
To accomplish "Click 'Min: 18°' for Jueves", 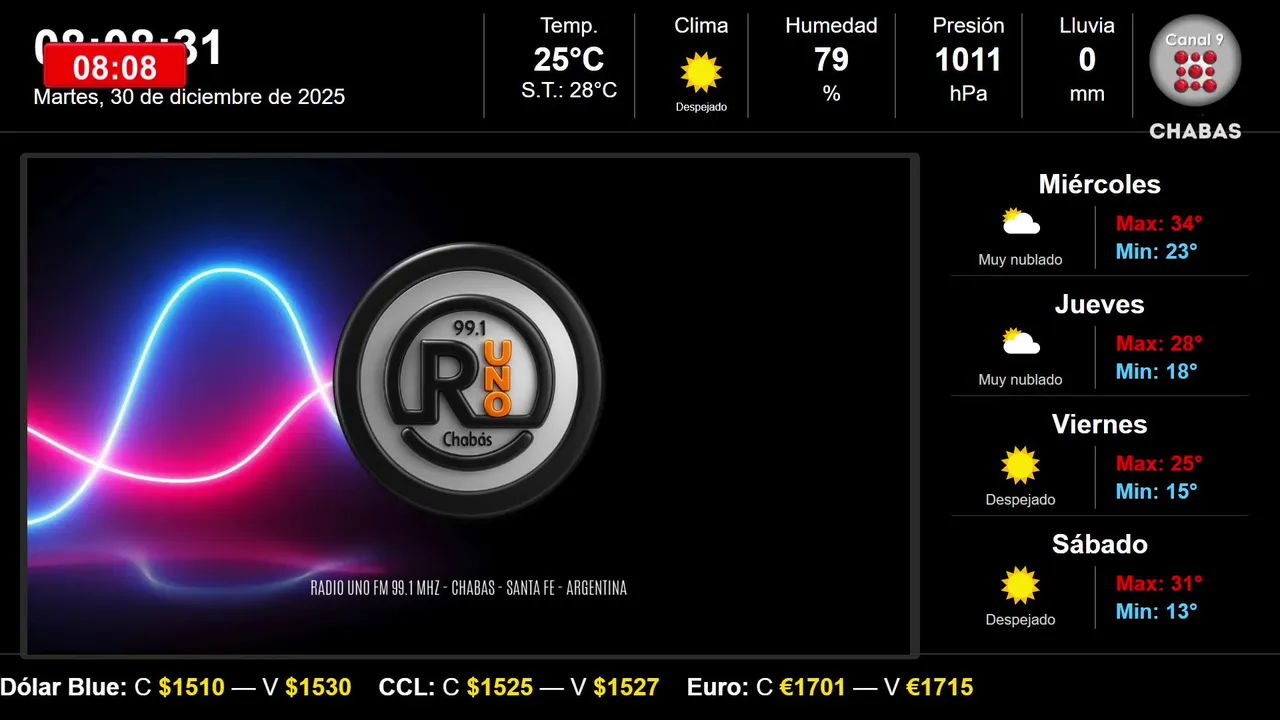I will tap(1156, 371).
